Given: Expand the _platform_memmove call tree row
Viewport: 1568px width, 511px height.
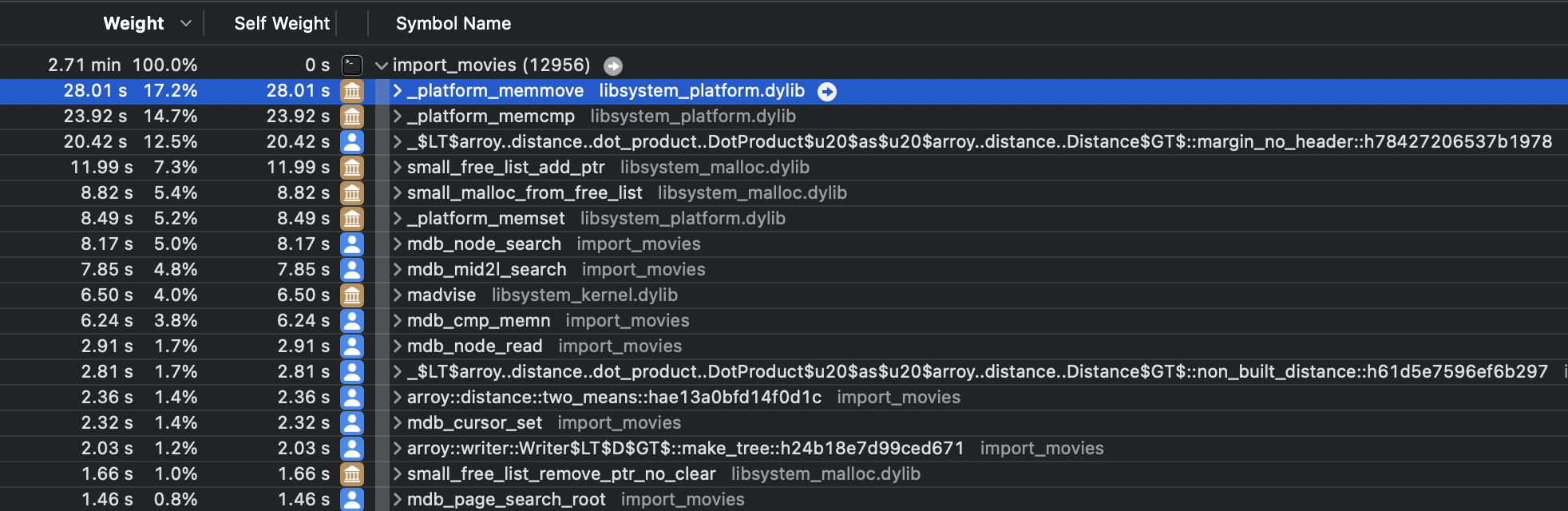Looking at the screenshot, I should click(397, 91).
